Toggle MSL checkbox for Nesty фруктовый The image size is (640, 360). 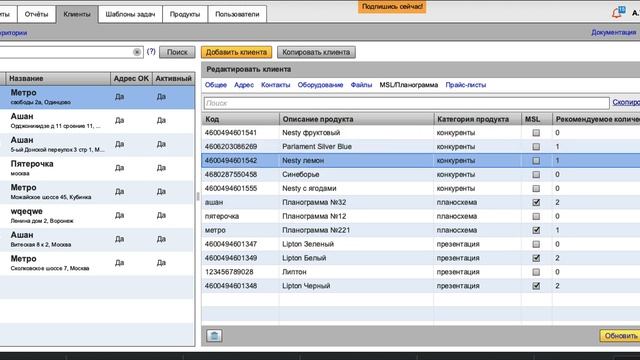pos(536,133)
